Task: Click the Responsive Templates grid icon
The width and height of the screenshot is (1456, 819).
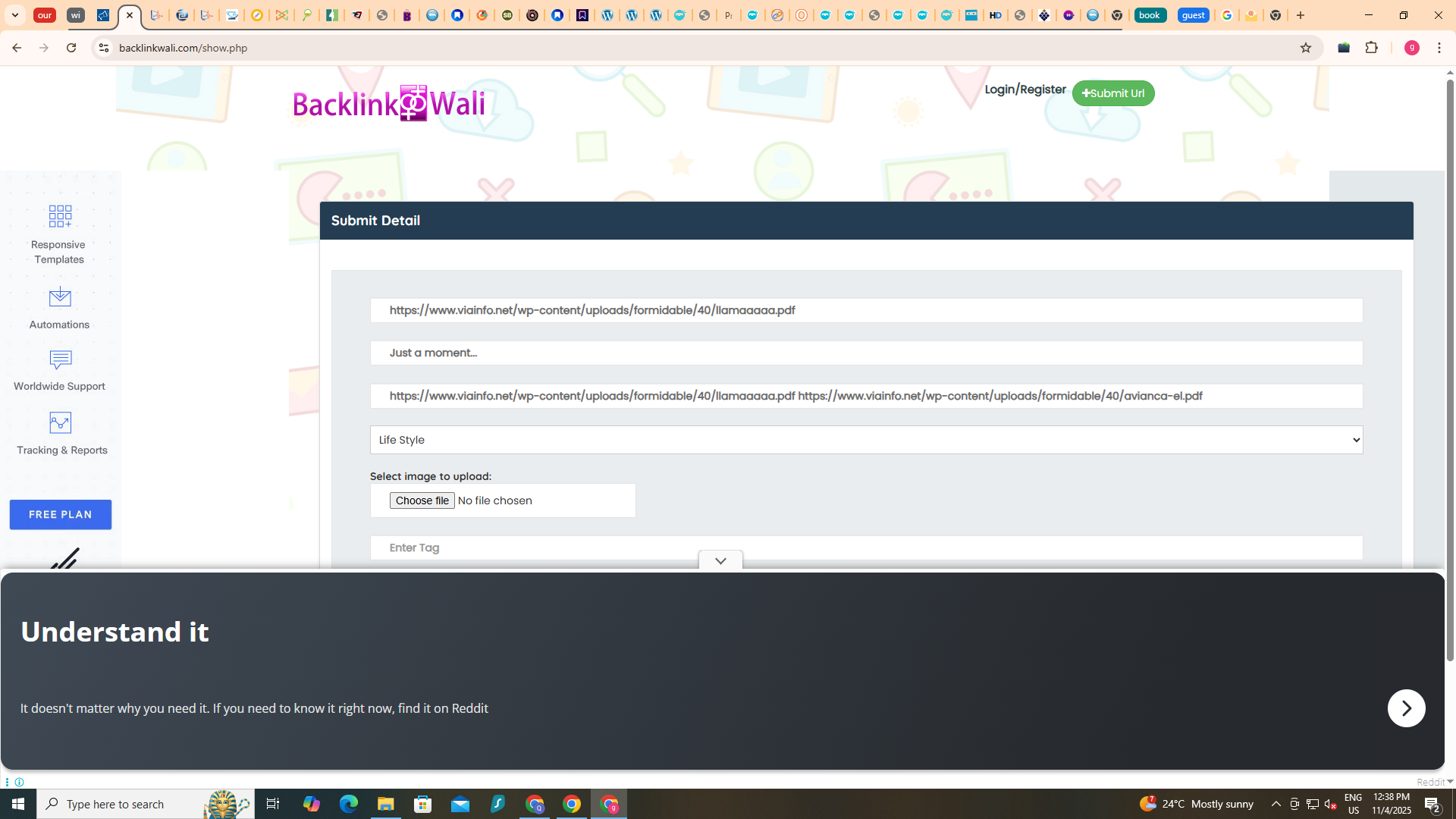Action: point(60,216)
